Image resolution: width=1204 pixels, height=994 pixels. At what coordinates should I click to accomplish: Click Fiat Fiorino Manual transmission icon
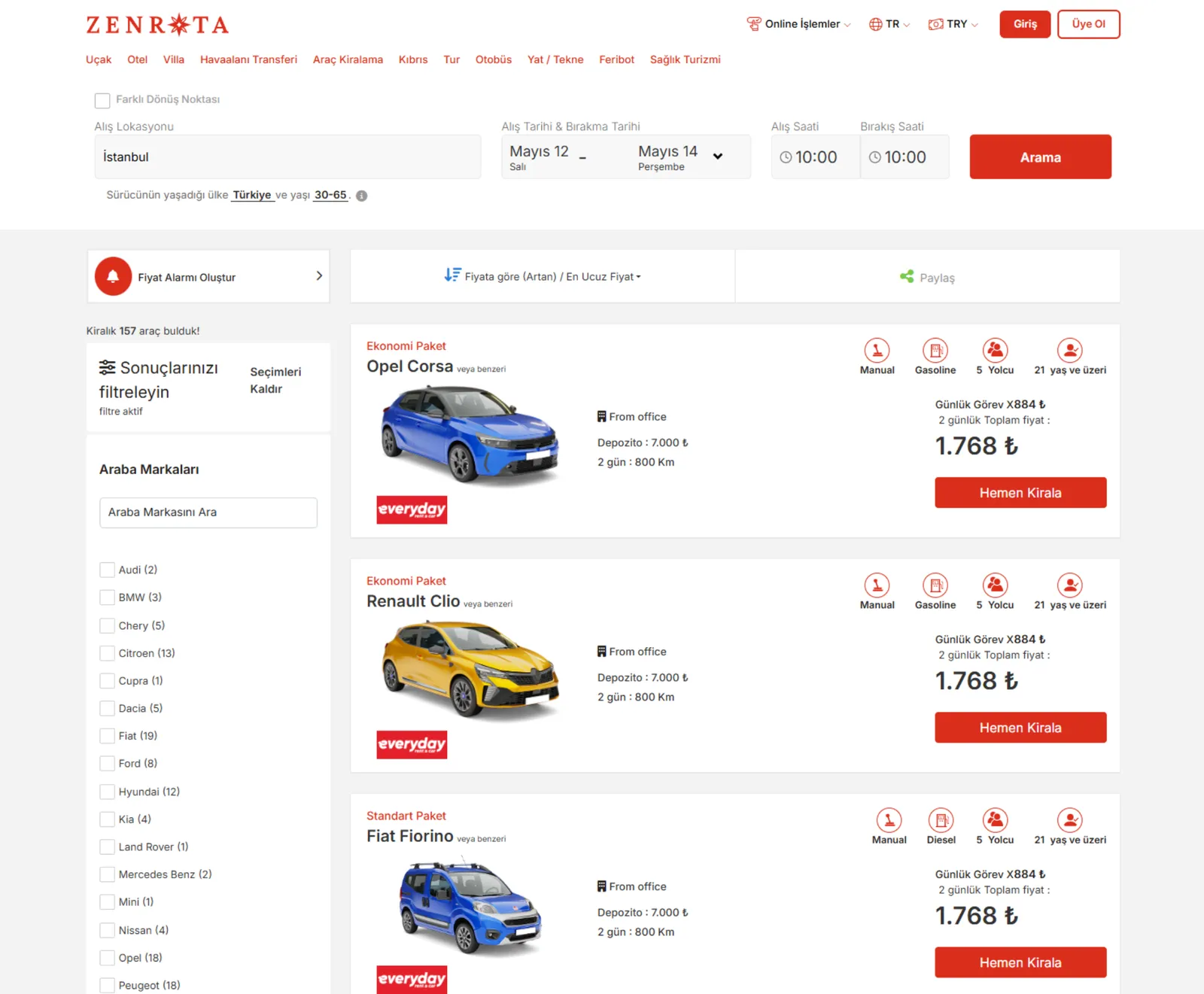tap(889, 820)
